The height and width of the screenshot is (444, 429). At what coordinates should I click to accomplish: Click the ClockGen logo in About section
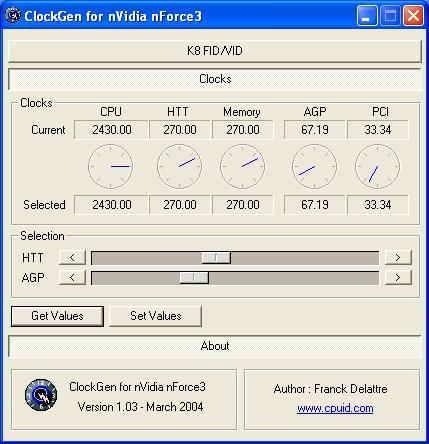coord(41,395)
